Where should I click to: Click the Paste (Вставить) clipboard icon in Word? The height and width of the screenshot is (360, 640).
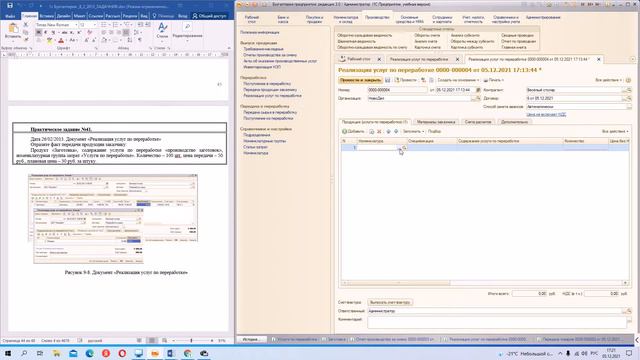13,29
